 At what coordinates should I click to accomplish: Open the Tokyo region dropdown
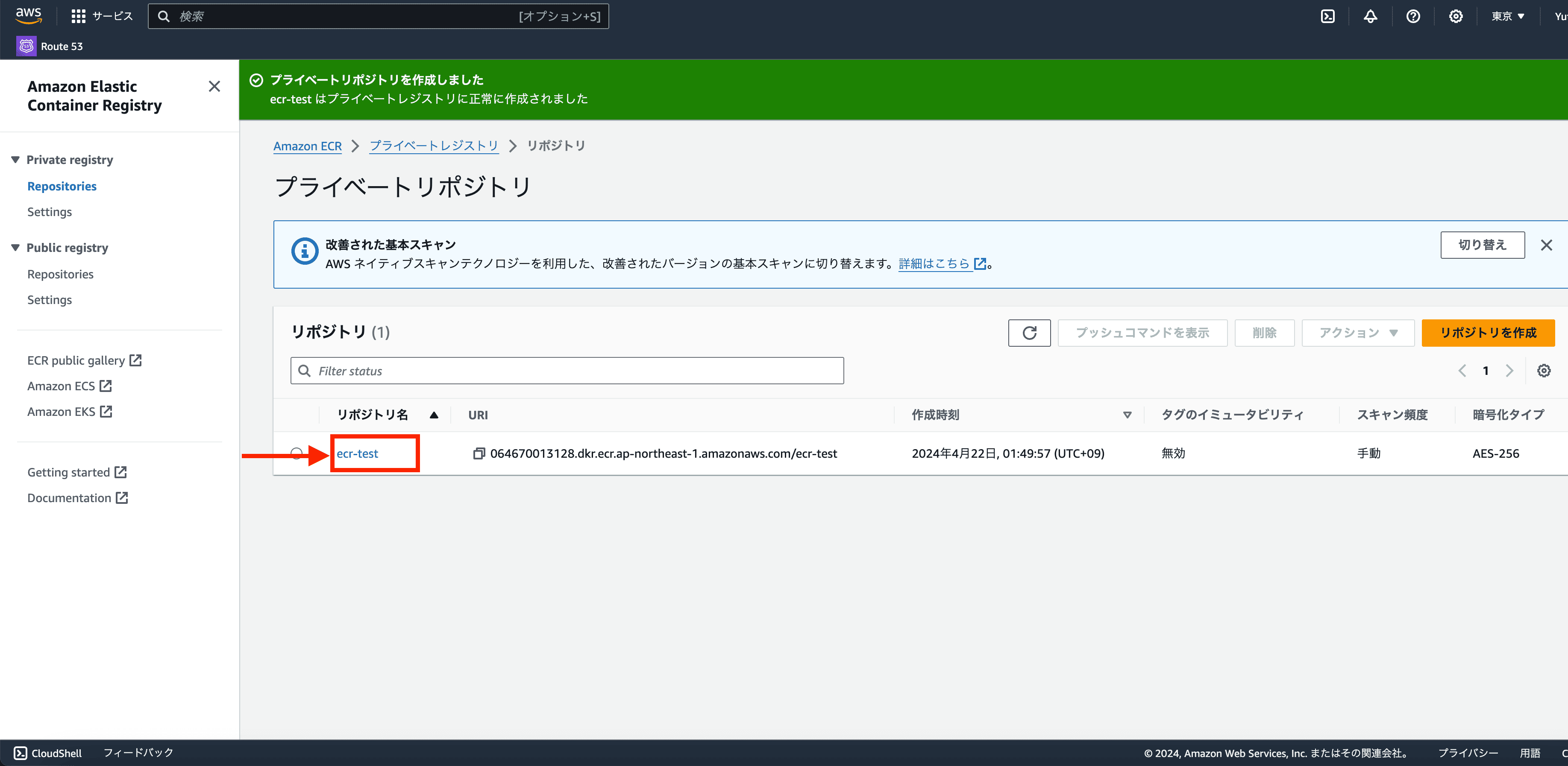pyautogui.click(x=1508, y=16)
